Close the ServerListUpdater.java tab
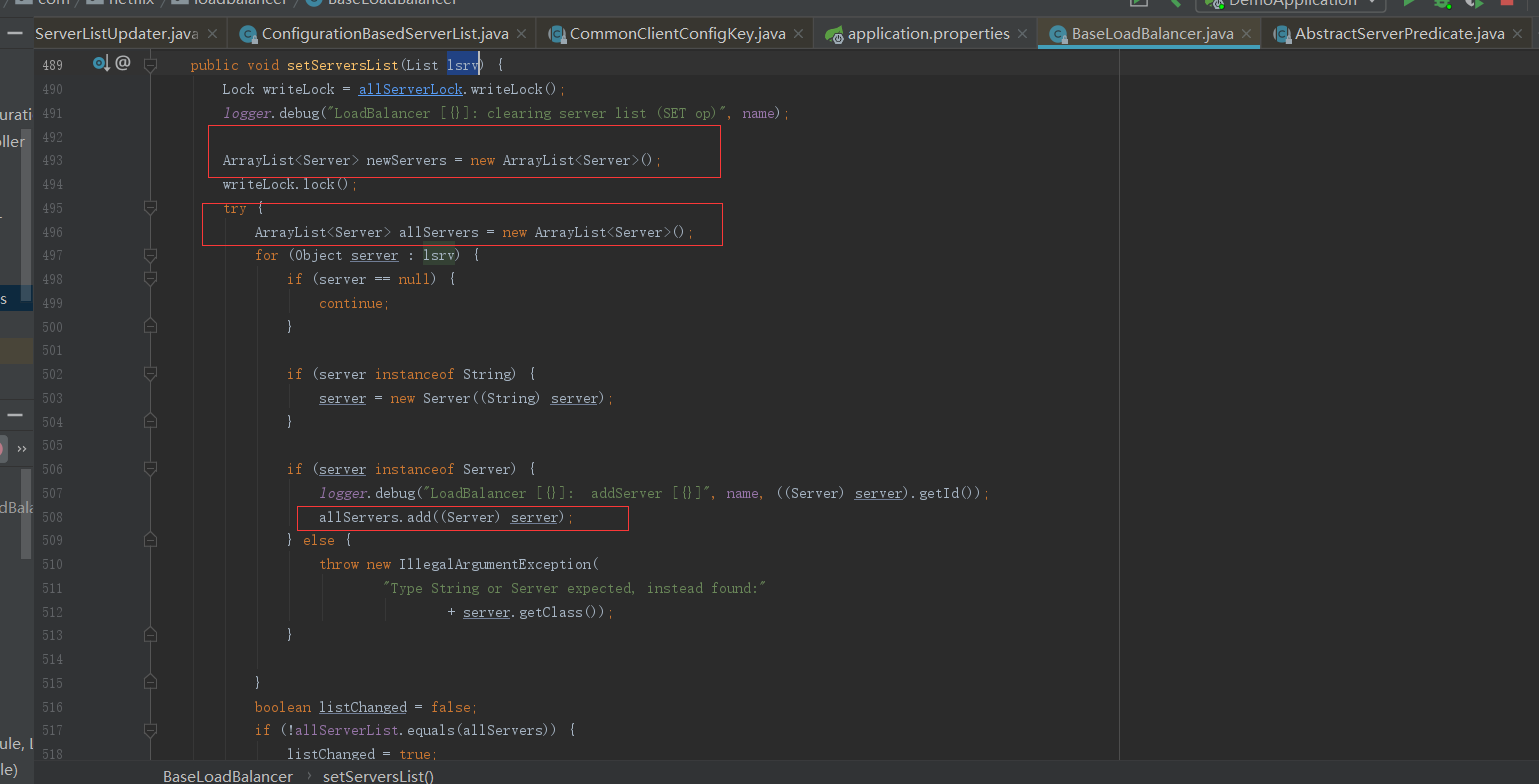This screenshot has width=1539, height=784. click(x=212, y=34)
